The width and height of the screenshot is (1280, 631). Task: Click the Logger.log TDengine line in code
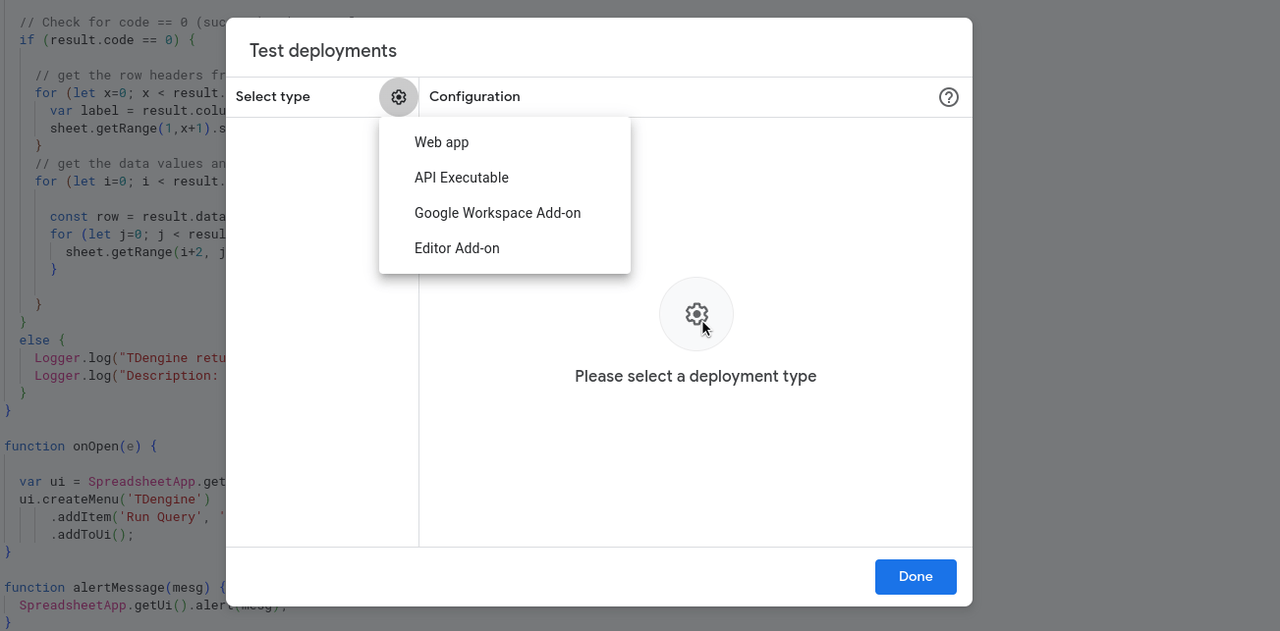(x=125, y=357)
